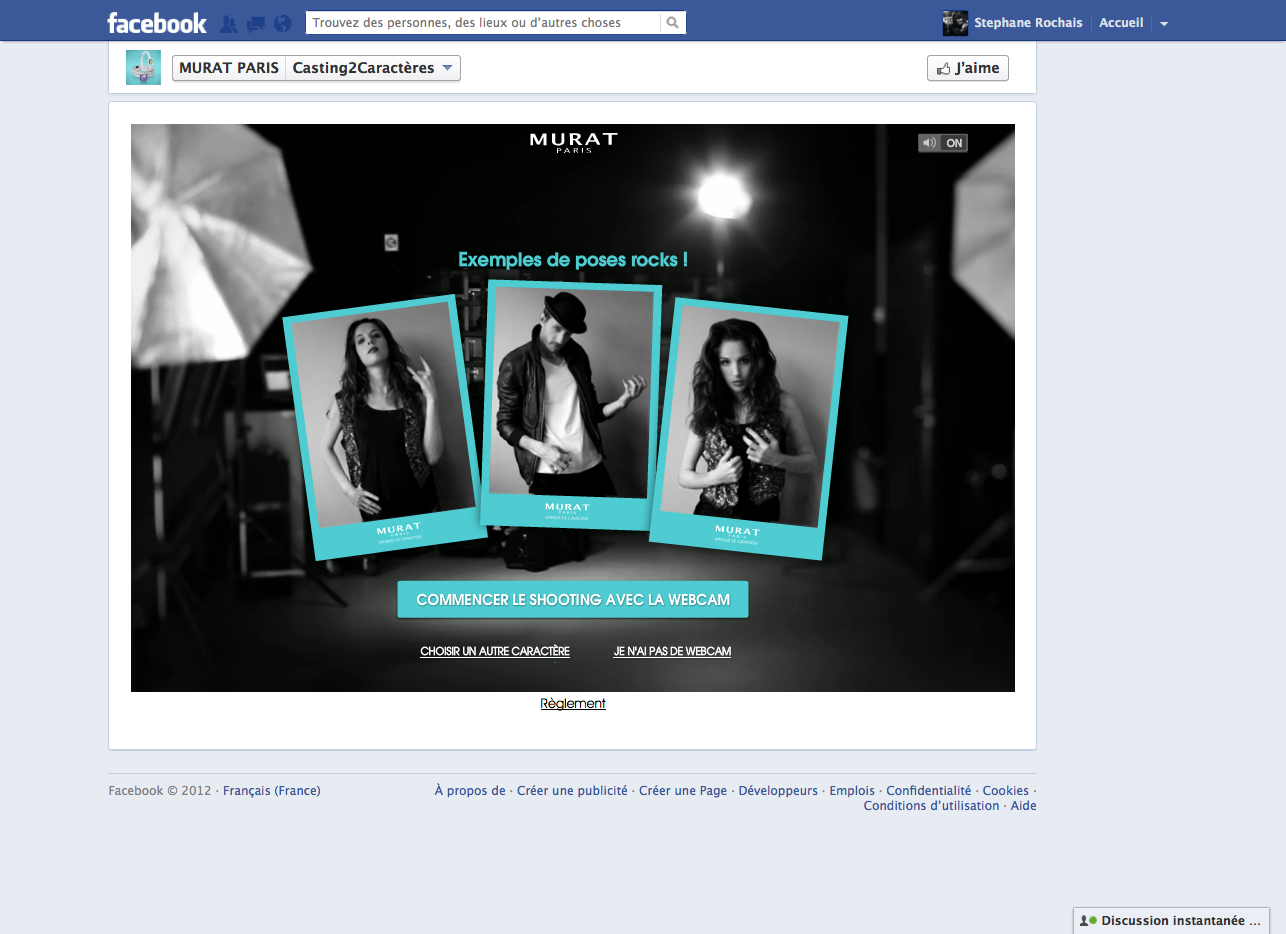1286x934 pixels.
Task: Click Commencer le shooting avec la webcam
Action: (573, 600)
